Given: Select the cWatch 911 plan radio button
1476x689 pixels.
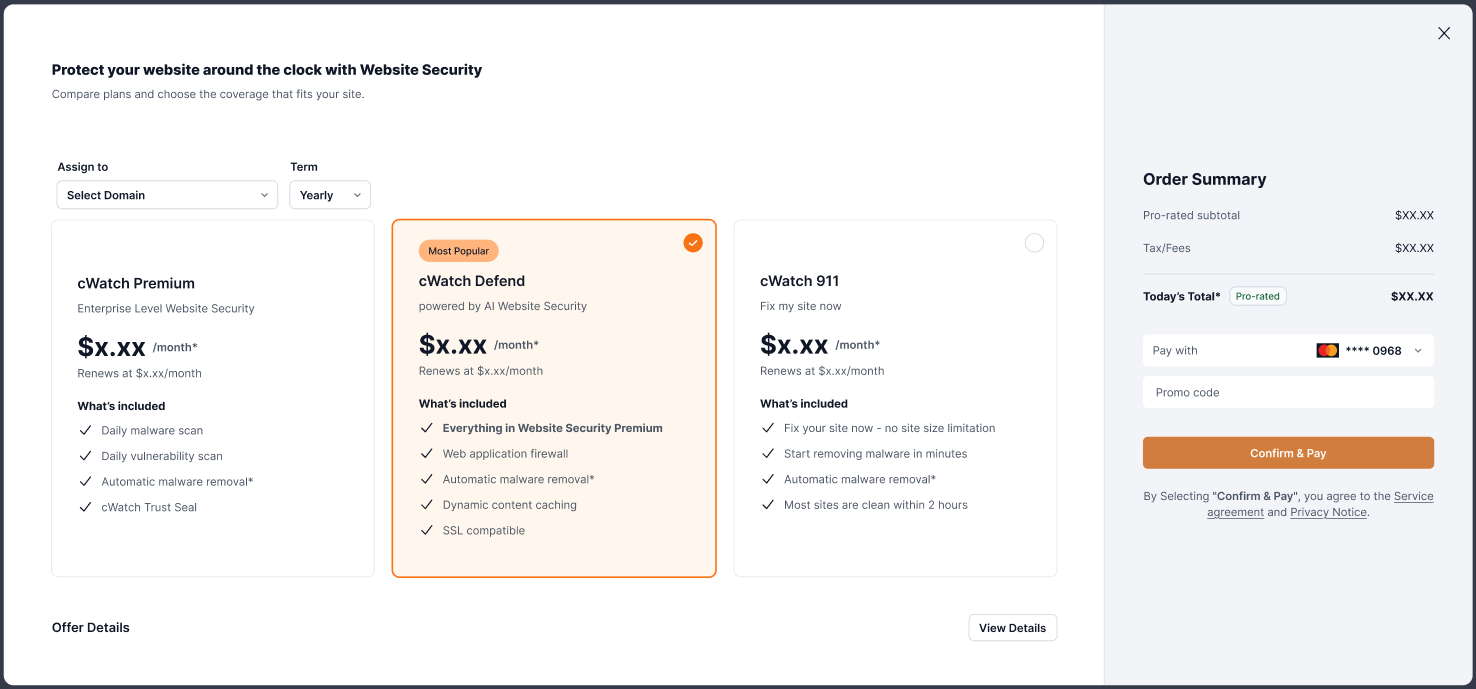Looking at the screenshot, I should [1034, 243].
